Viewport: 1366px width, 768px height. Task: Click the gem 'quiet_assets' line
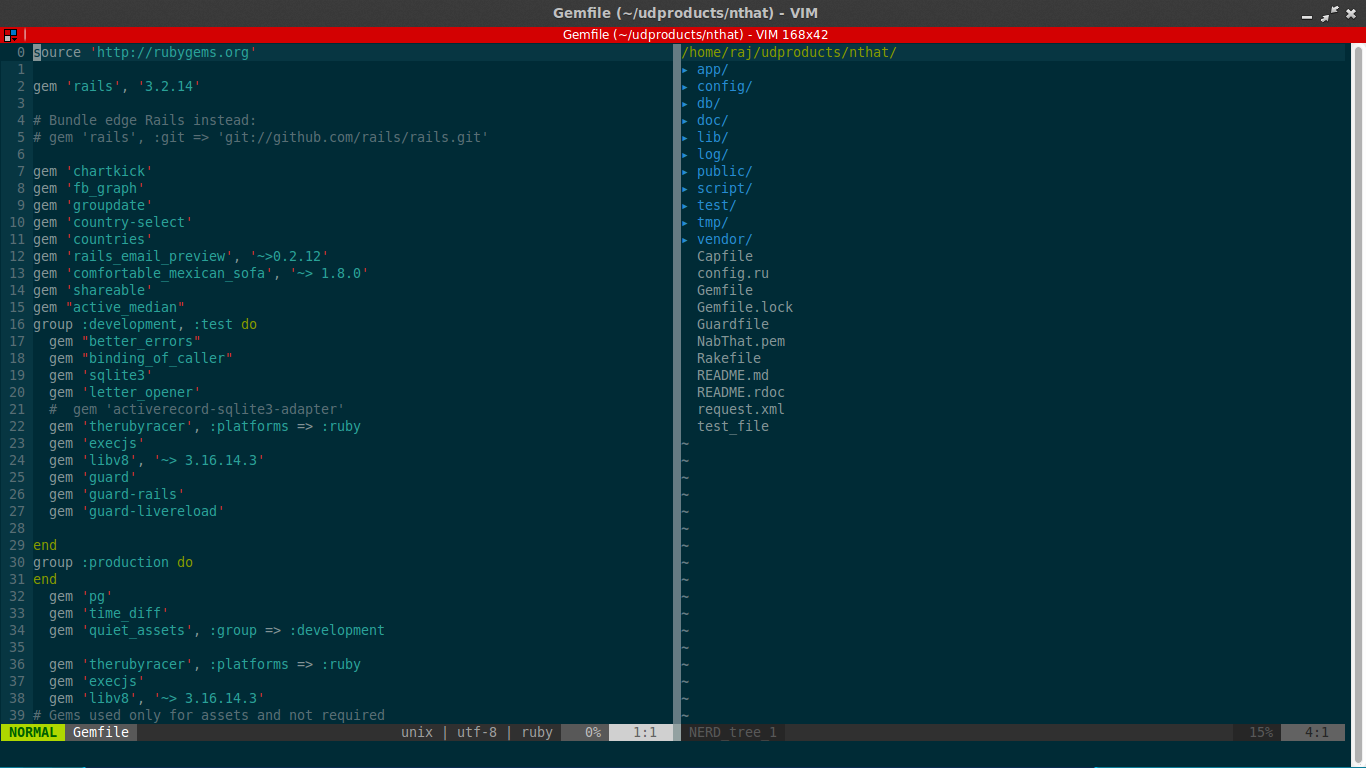click(x=217, y=630)
